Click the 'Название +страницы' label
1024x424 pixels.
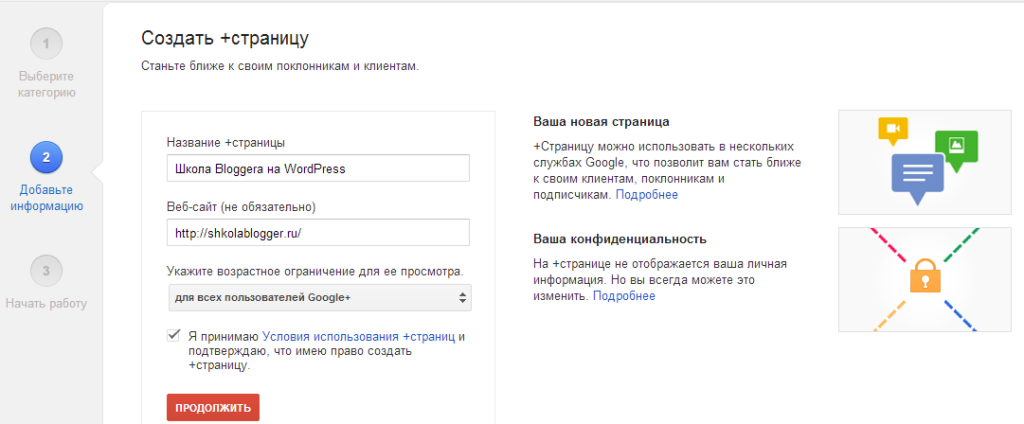(x=226, y=141)
